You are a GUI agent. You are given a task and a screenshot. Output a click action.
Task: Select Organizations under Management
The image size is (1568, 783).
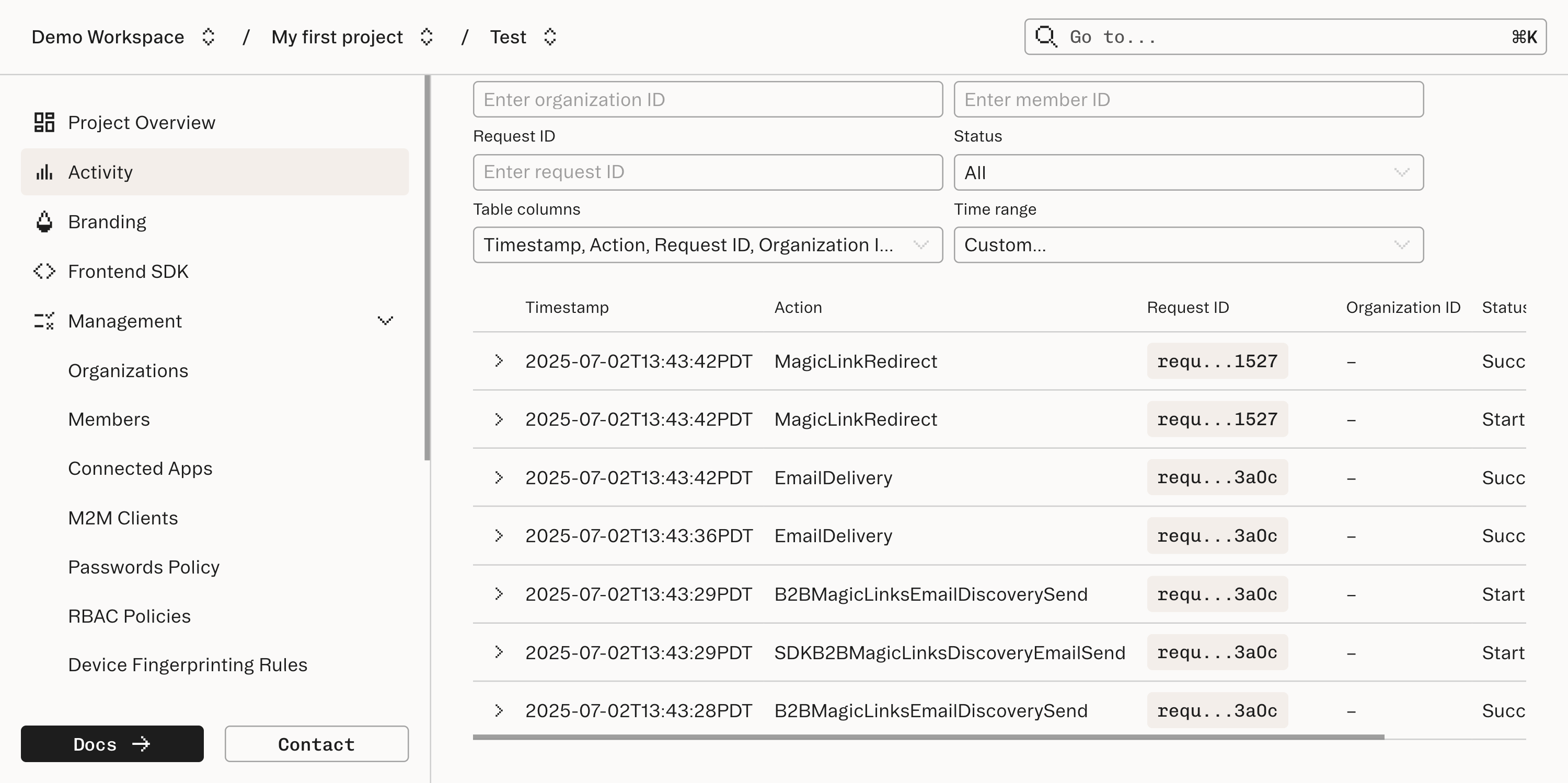pyautogui.click(x=128, y=370)
